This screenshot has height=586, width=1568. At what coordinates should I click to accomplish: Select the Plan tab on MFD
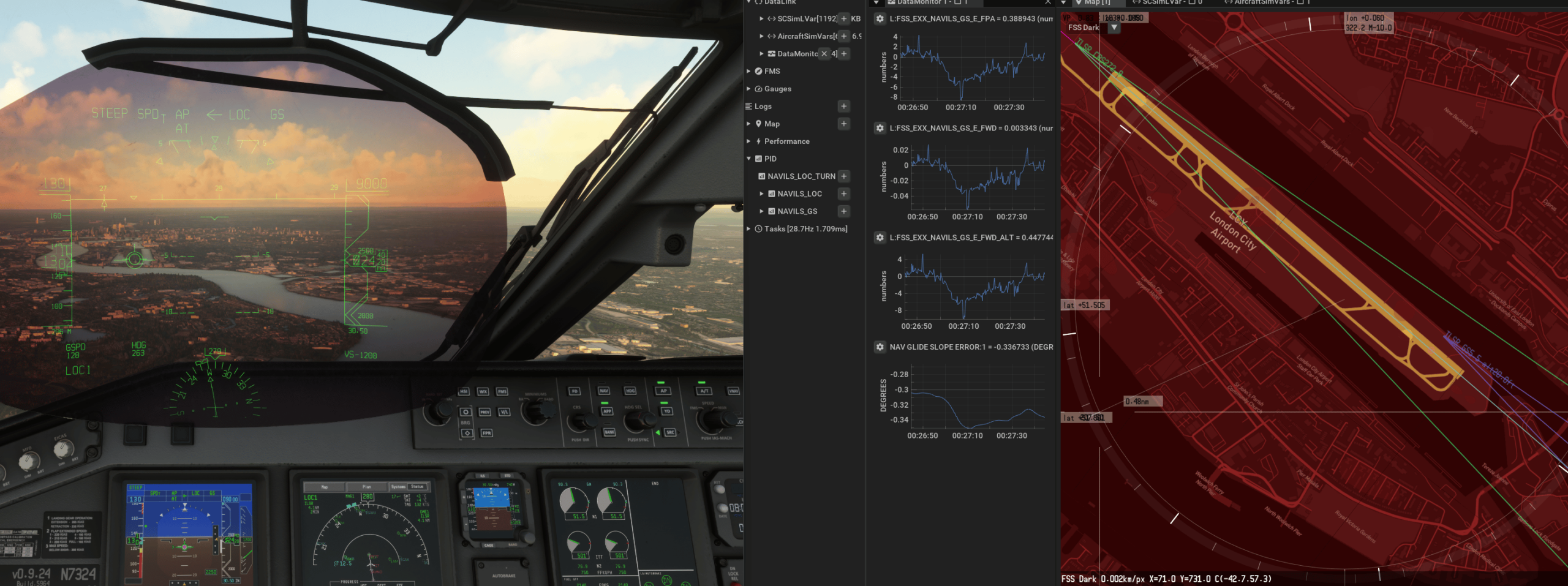366,487
